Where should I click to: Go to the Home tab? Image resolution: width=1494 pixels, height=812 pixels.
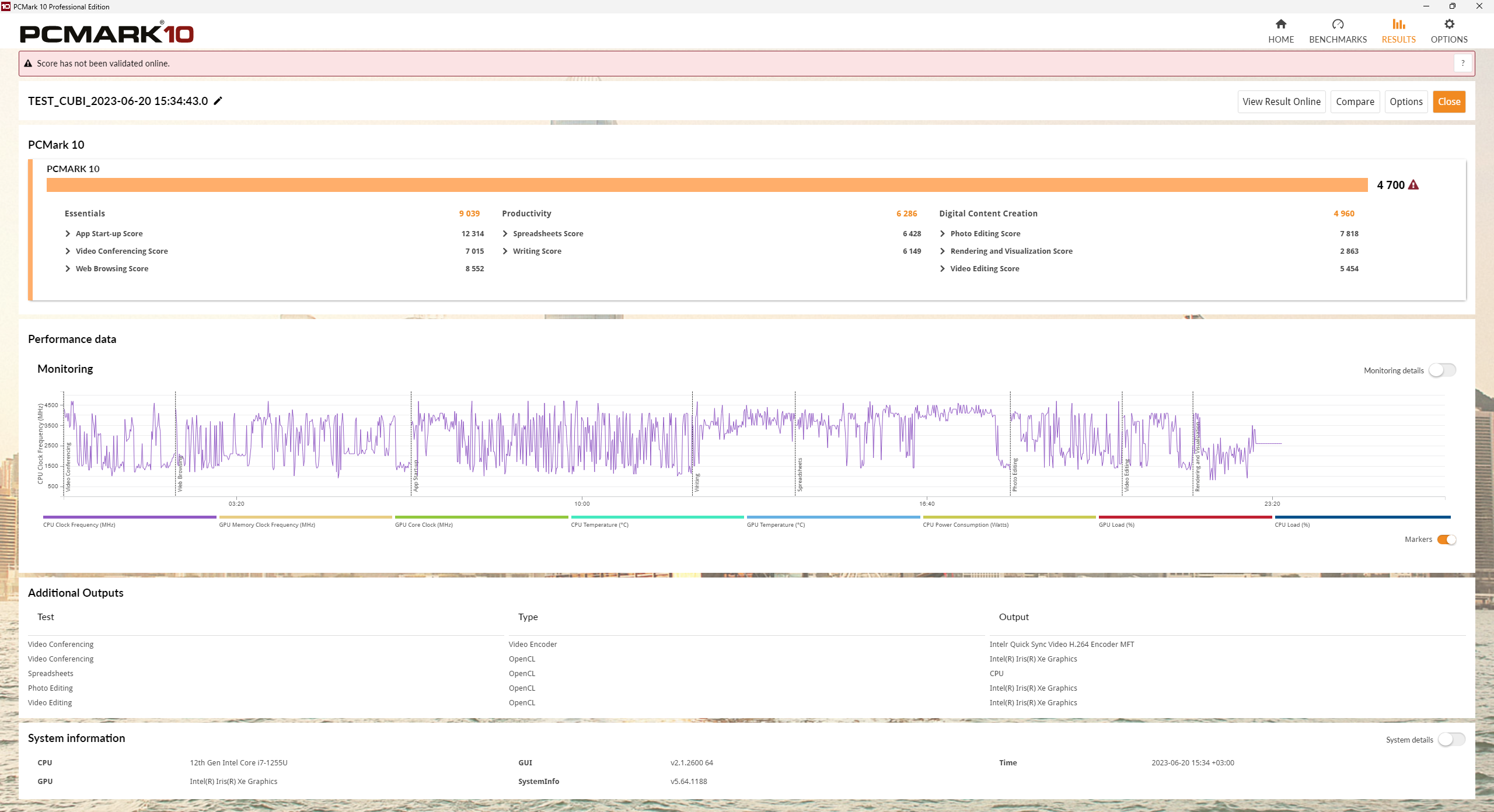point(1281,31)
